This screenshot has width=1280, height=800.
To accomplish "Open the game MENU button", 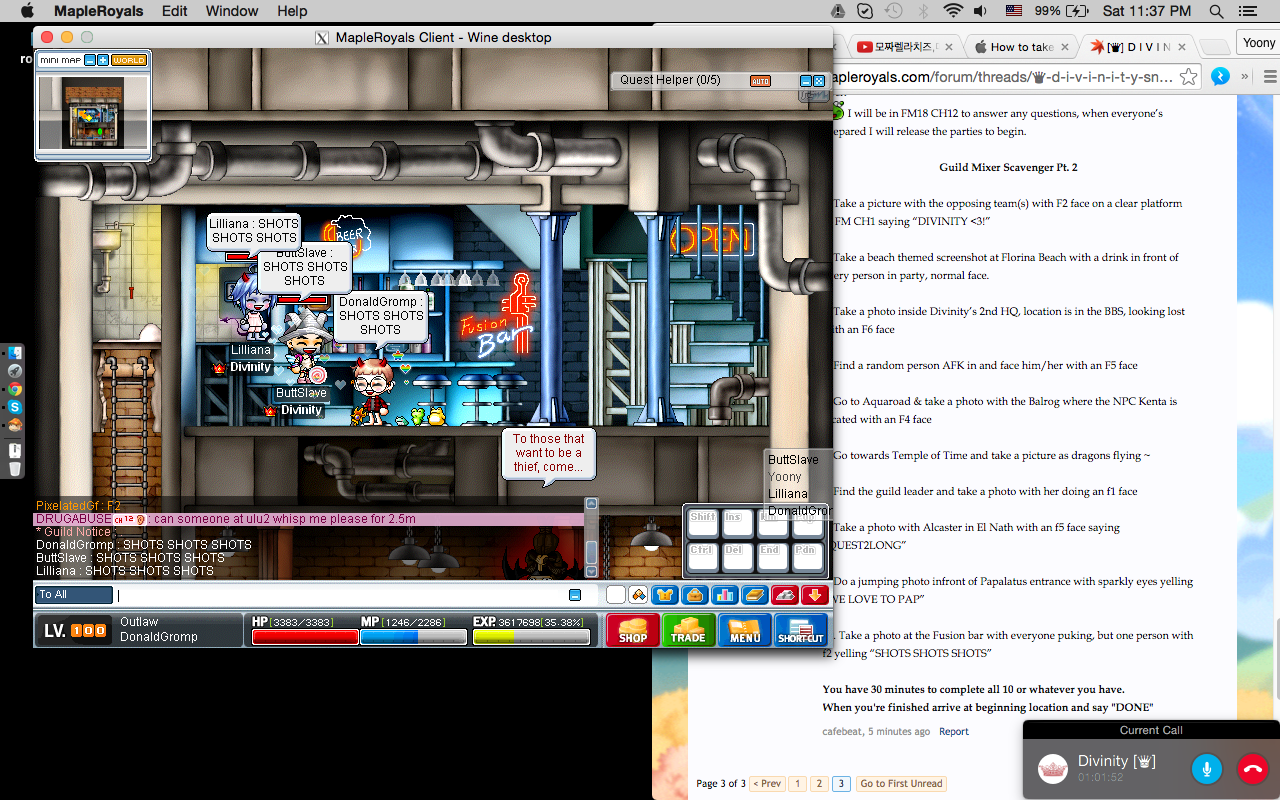I will point(744,630).
